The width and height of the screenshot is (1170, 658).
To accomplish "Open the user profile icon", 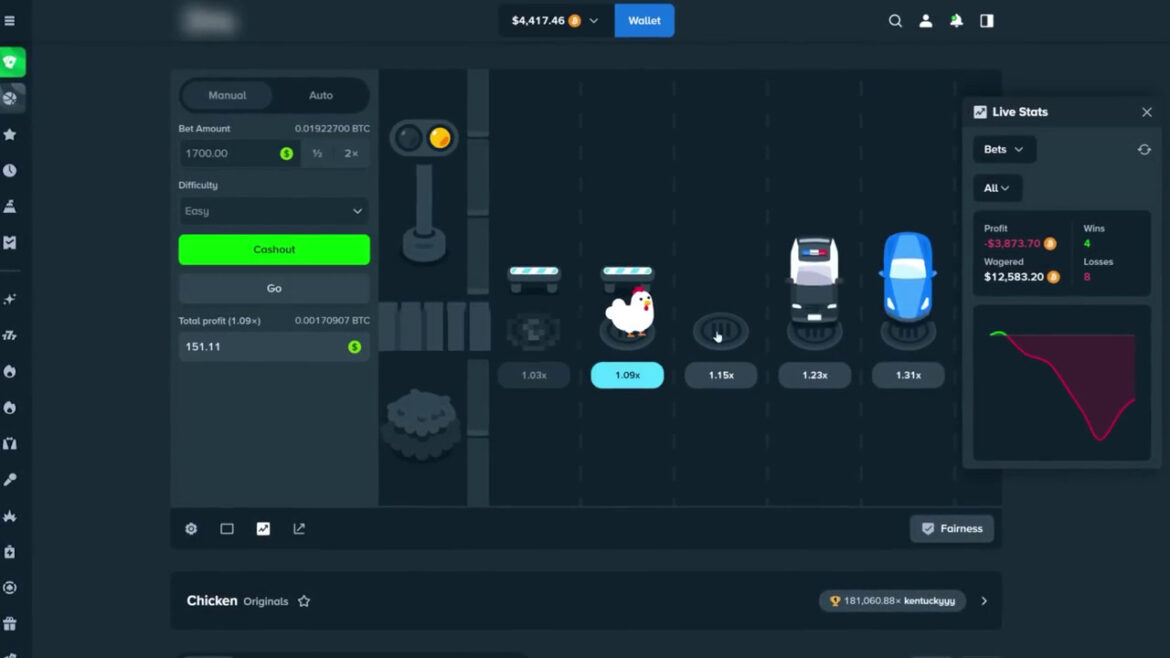I will pos(925,21).
